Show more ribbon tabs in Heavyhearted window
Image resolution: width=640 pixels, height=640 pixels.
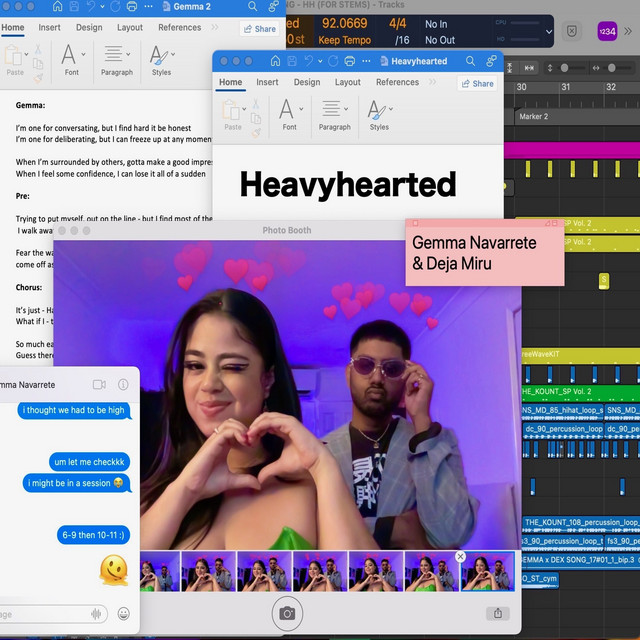(433, 82)
